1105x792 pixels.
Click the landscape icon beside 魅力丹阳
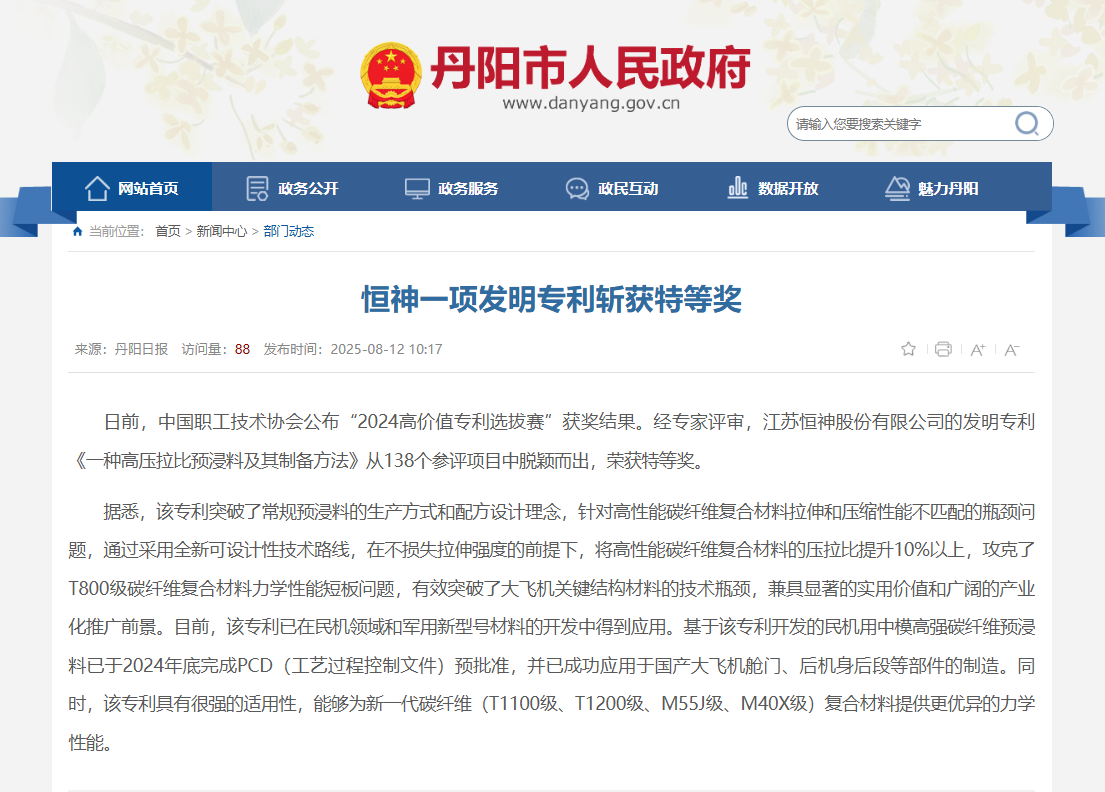[897, 188]
